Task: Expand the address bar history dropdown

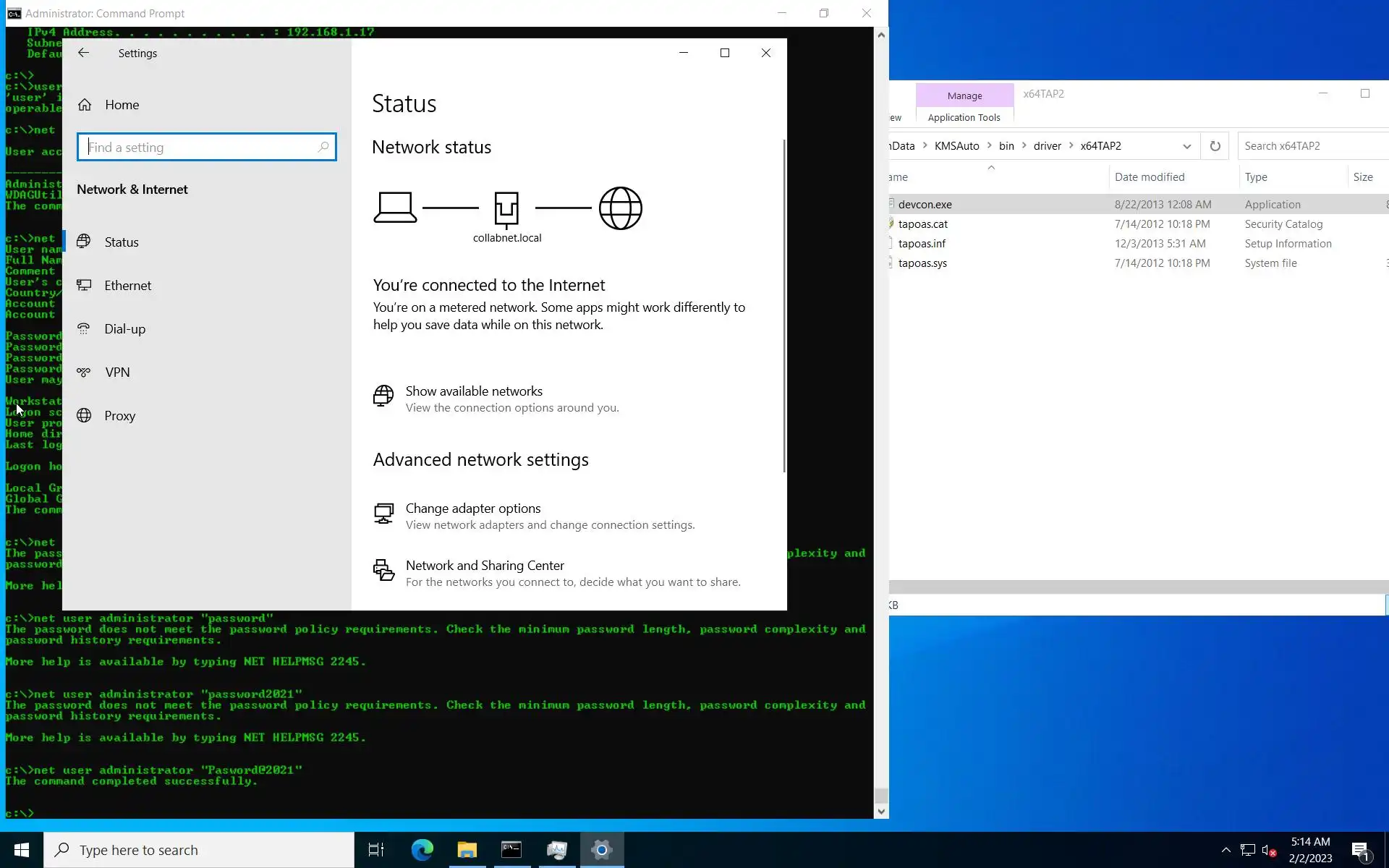Action: click(x=1186, y=146)
